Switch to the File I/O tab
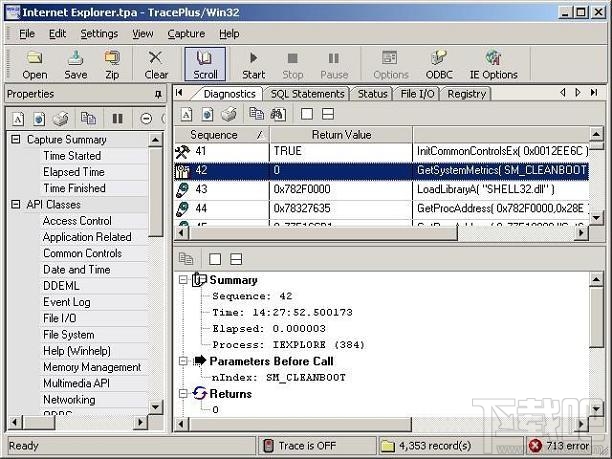The height and width of the screenshot is (459, 612). [417, 94]
